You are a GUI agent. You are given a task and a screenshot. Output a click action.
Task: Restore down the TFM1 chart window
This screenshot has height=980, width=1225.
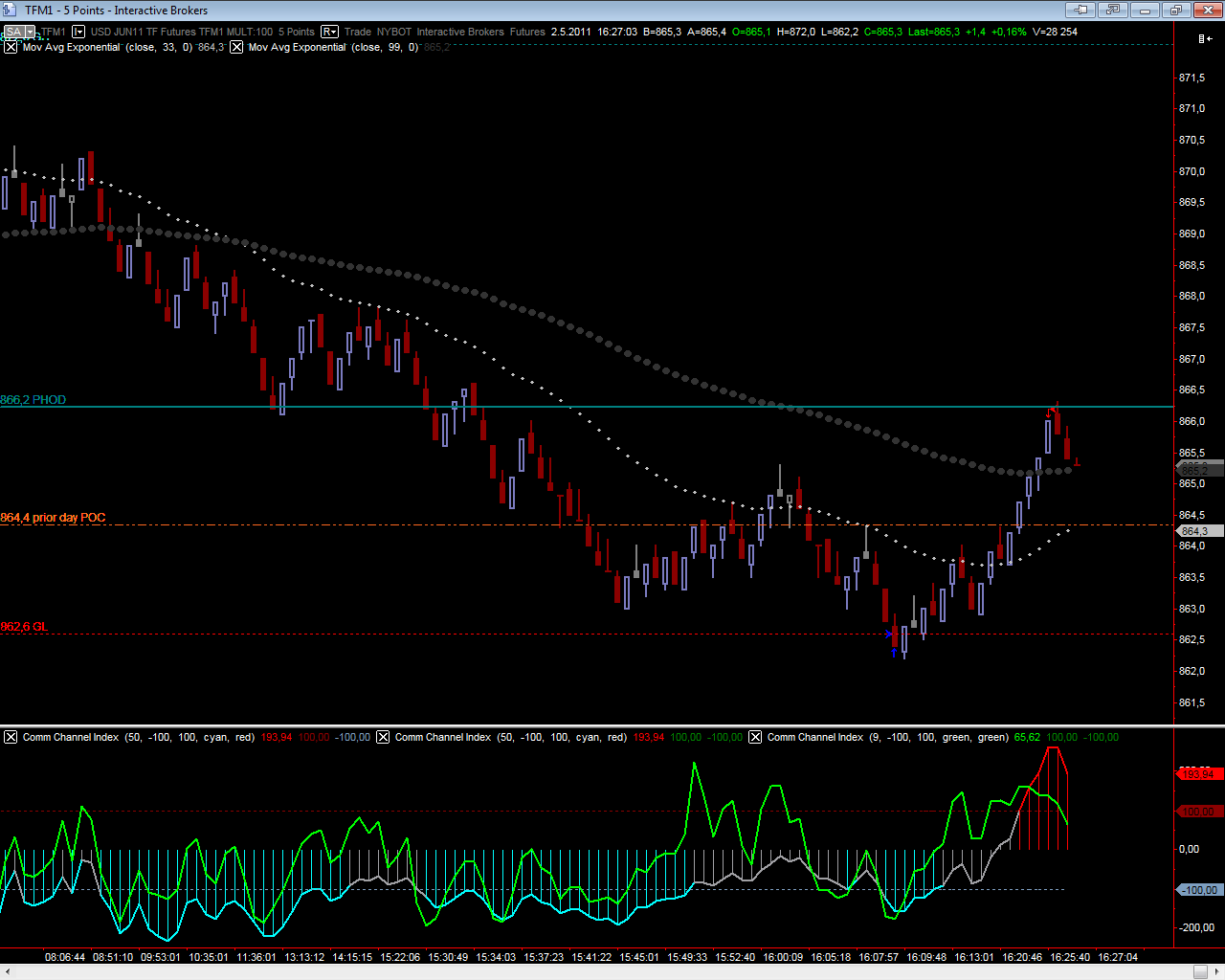pyautogui.click(x=1176, y=10)
